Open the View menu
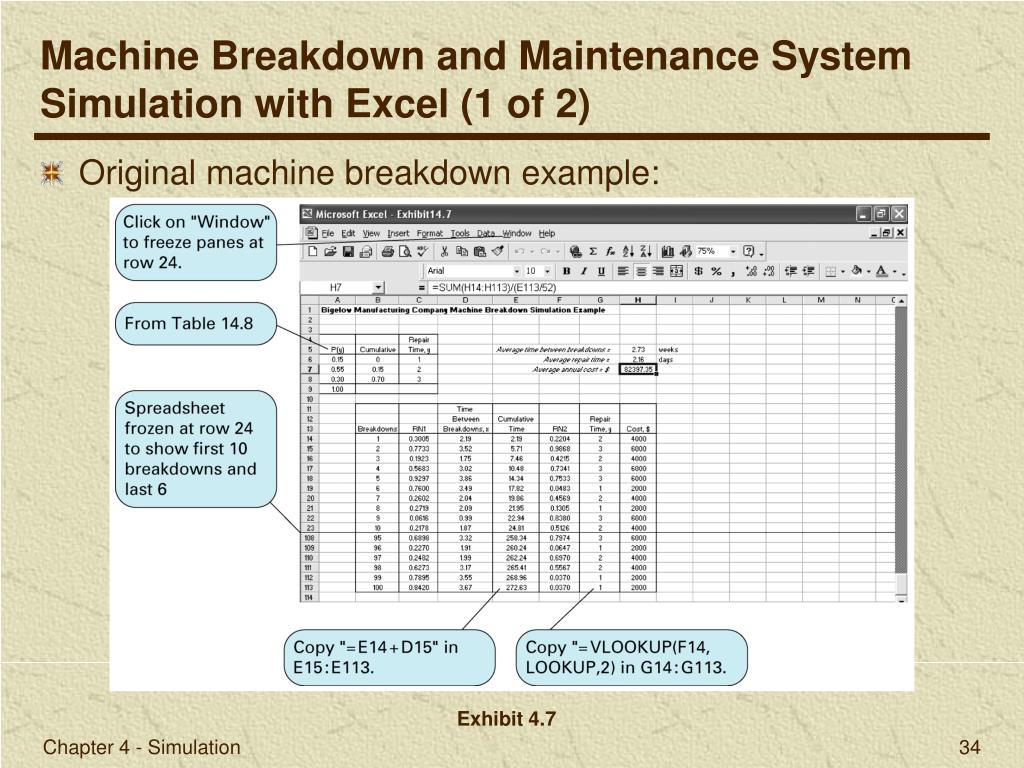Screen dimensions: 1024x768 [372, 233]
